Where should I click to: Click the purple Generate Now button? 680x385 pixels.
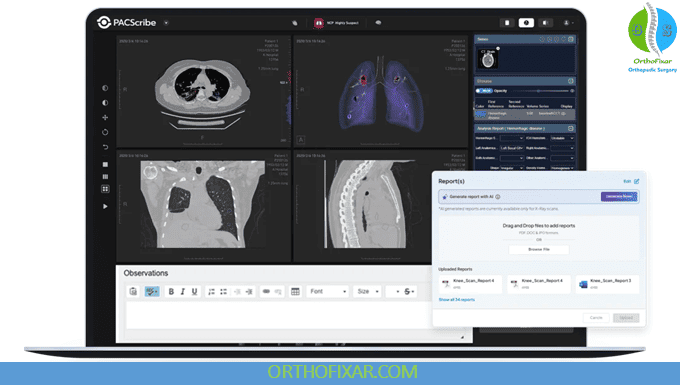(x=619, y=196)
